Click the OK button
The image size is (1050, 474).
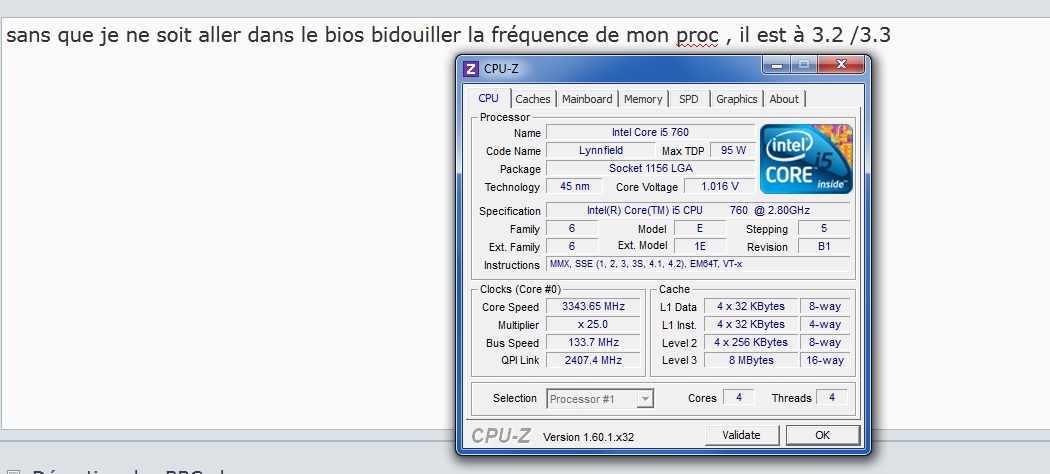pyautogui.click(x=822, y=435)
